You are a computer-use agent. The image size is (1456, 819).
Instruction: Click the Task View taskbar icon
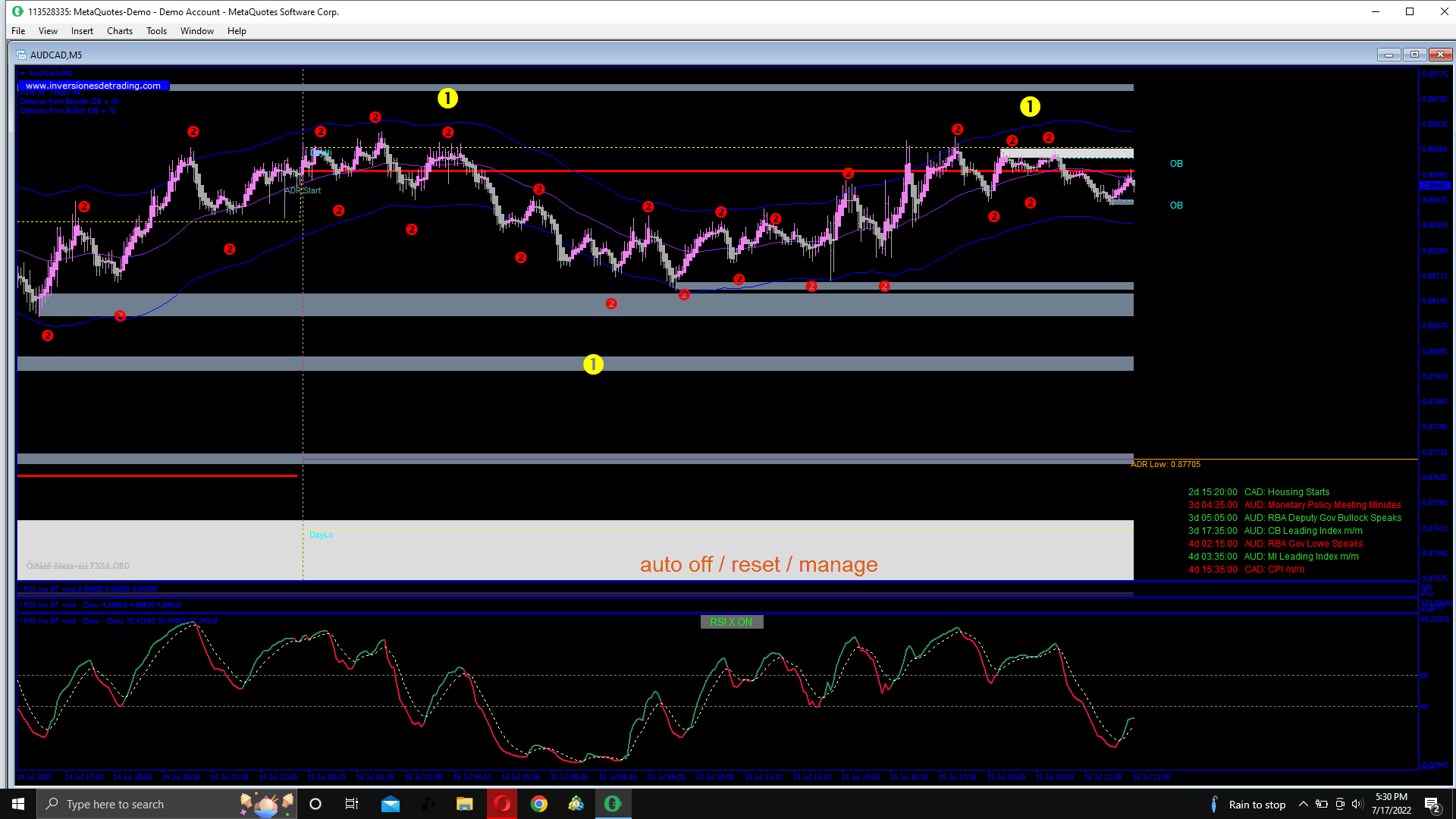coord(352,804)
